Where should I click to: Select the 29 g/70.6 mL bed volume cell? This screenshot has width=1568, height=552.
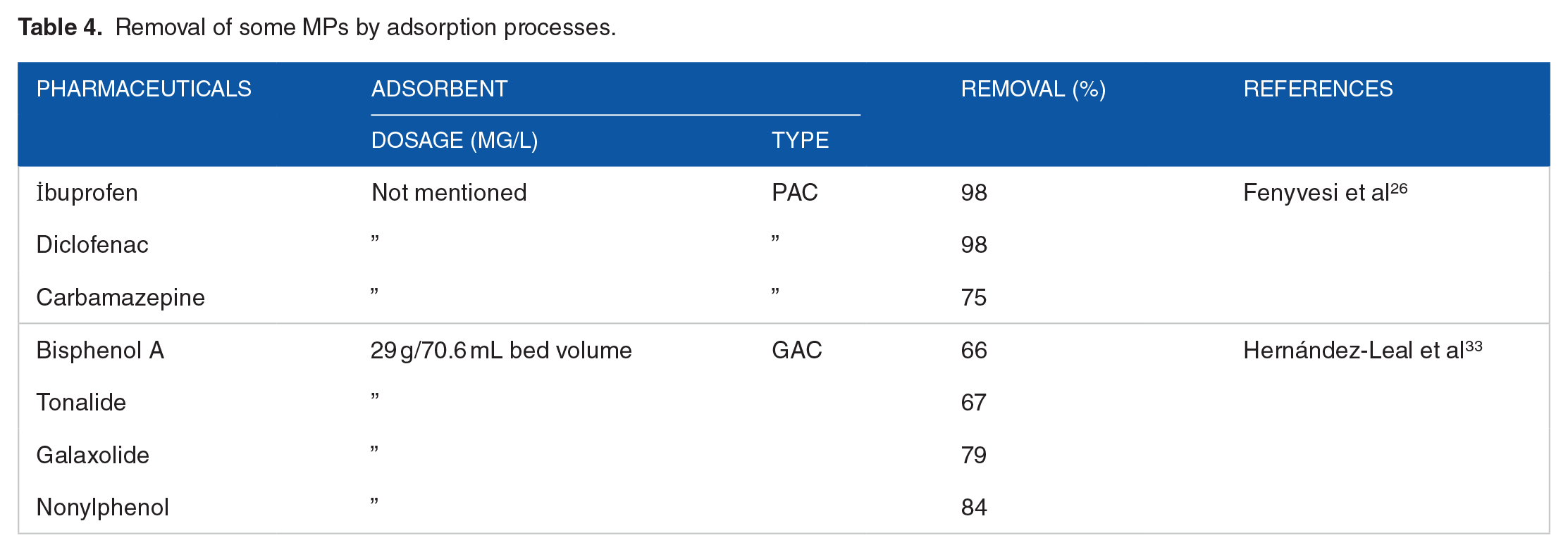(501, 350)
